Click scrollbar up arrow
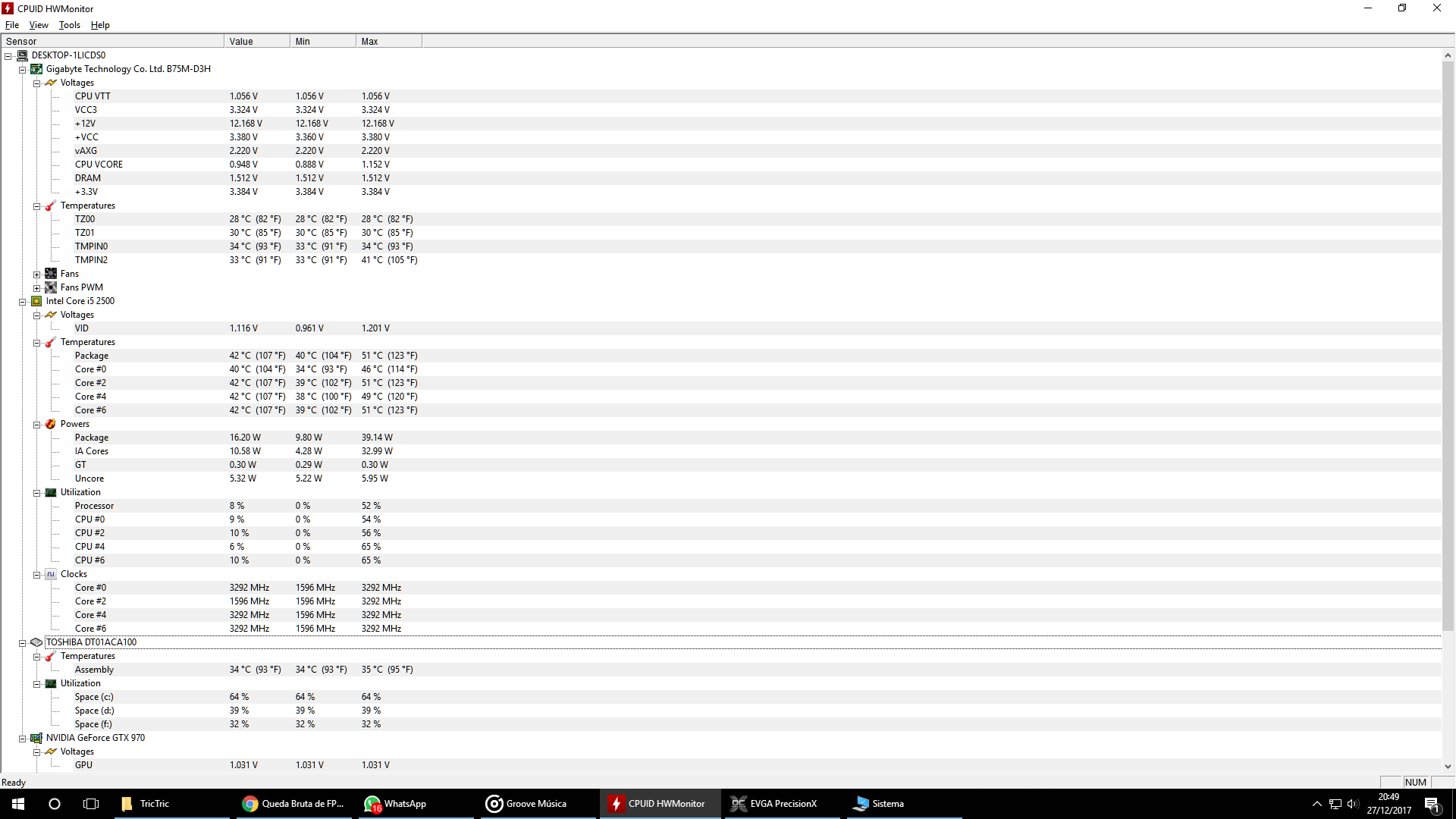The width and height of the screenshot is (1456, 819). [x=1448, y=55]
